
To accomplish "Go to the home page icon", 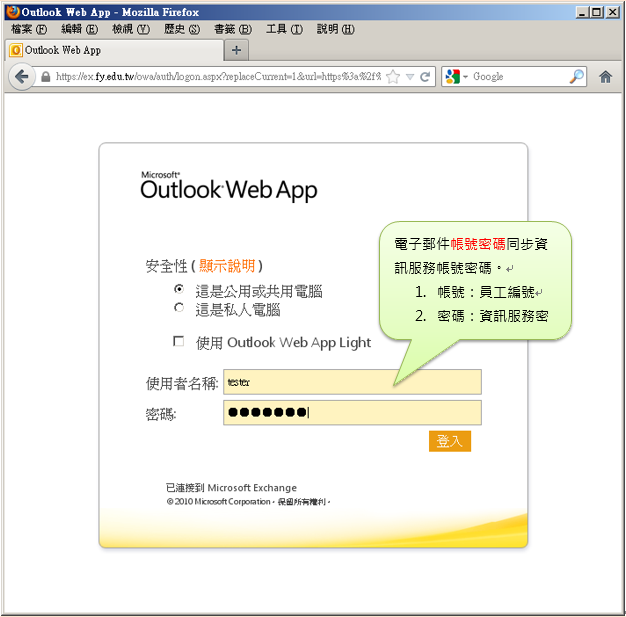I will pos(605,77).
